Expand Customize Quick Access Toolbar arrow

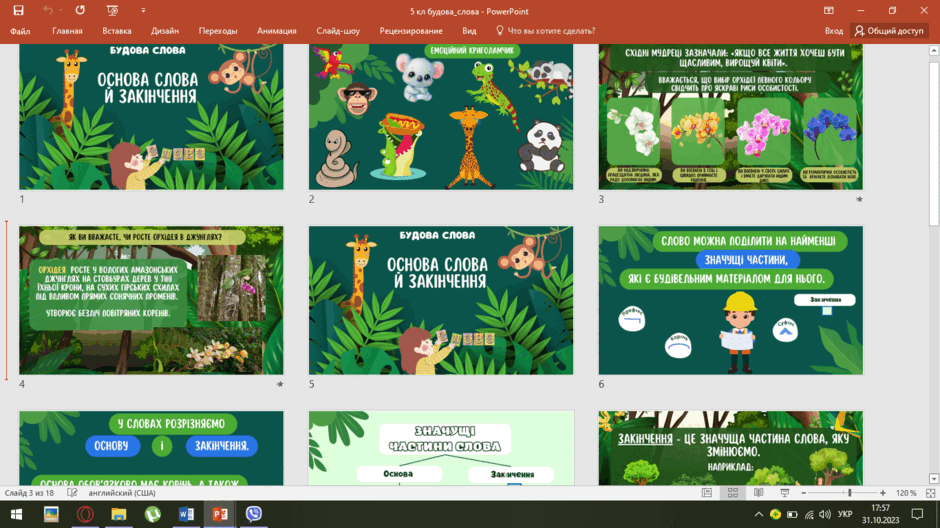coord(143,10)
